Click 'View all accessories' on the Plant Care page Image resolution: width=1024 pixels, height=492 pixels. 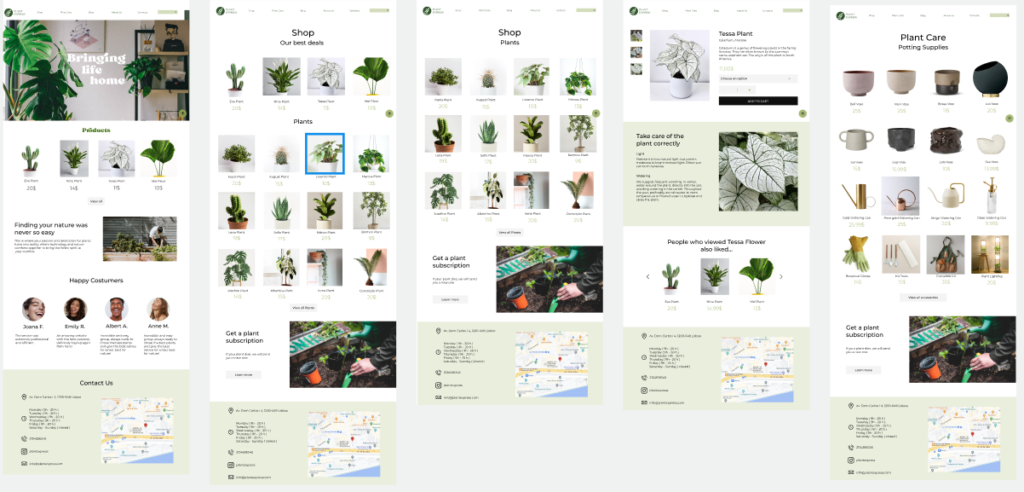coord(922,297)
